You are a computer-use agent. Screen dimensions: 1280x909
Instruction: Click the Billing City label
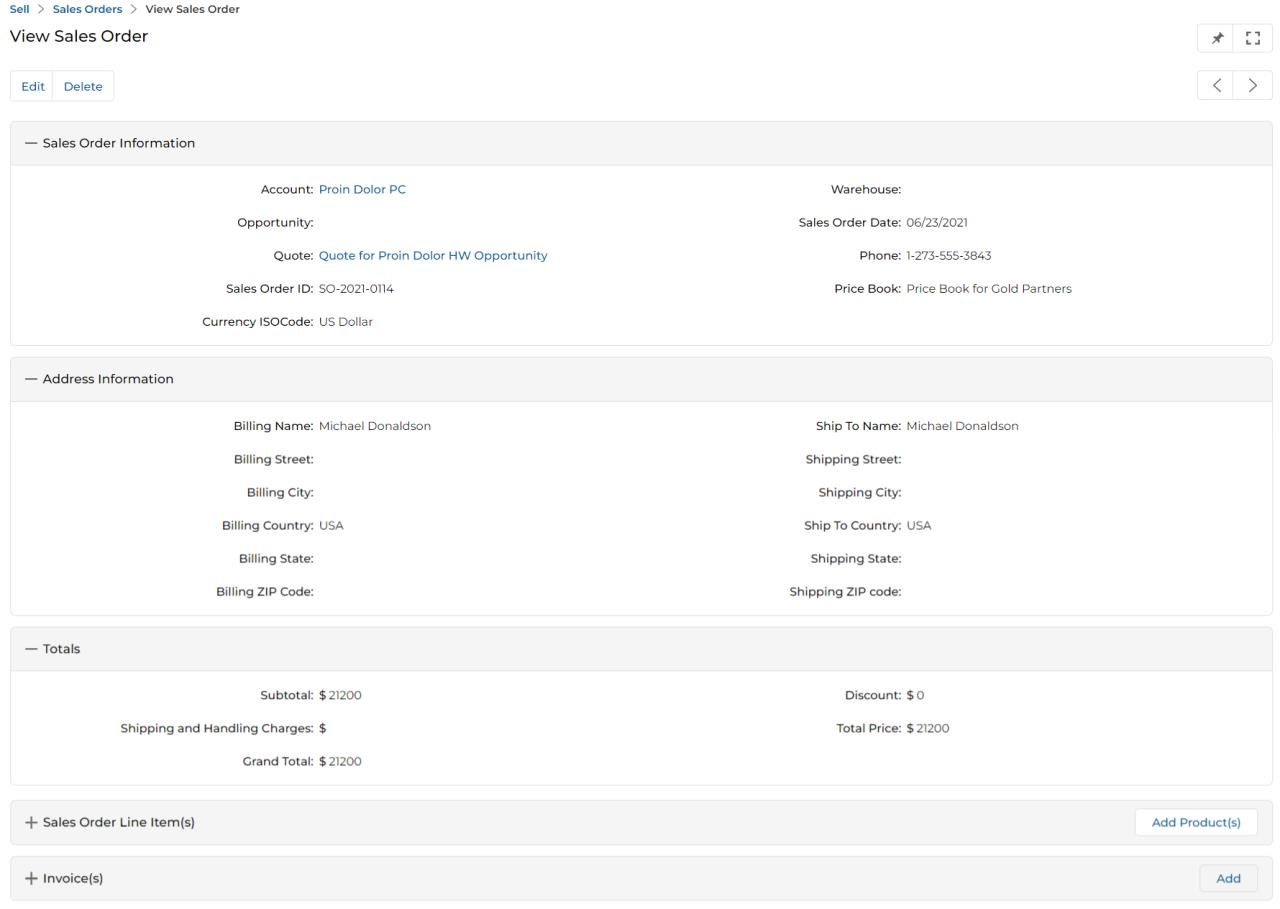point(280,492)
